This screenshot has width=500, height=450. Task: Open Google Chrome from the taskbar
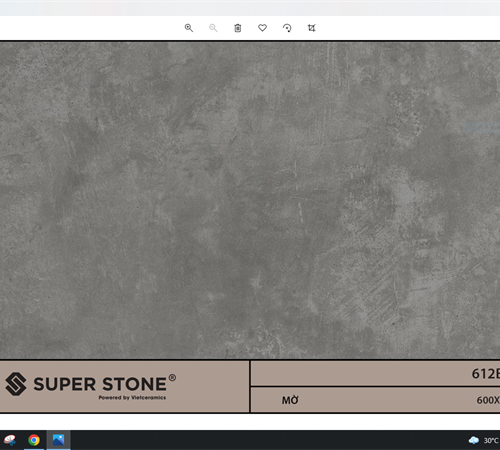[x=34, y=440]
